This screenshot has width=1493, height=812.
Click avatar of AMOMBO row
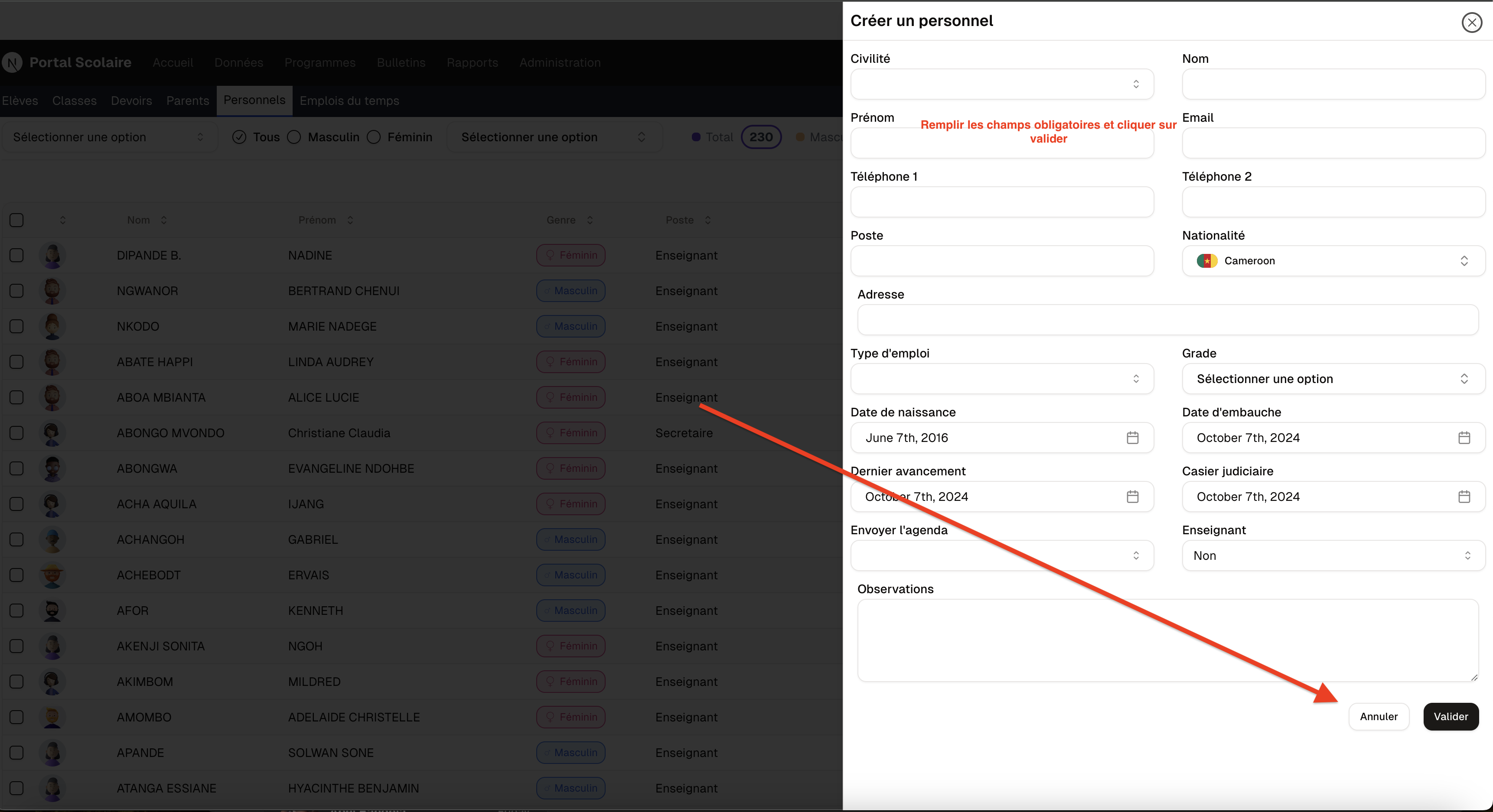coord(52,717)
